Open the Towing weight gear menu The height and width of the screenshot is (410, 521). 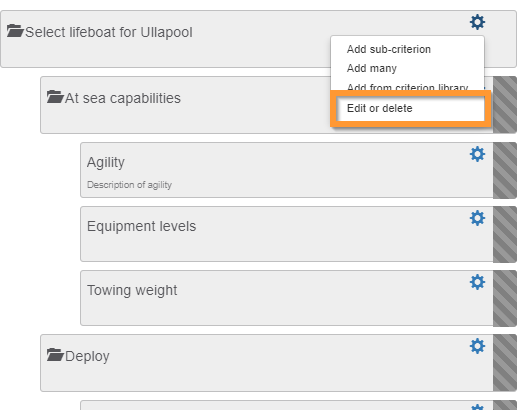tap(477, 282)
